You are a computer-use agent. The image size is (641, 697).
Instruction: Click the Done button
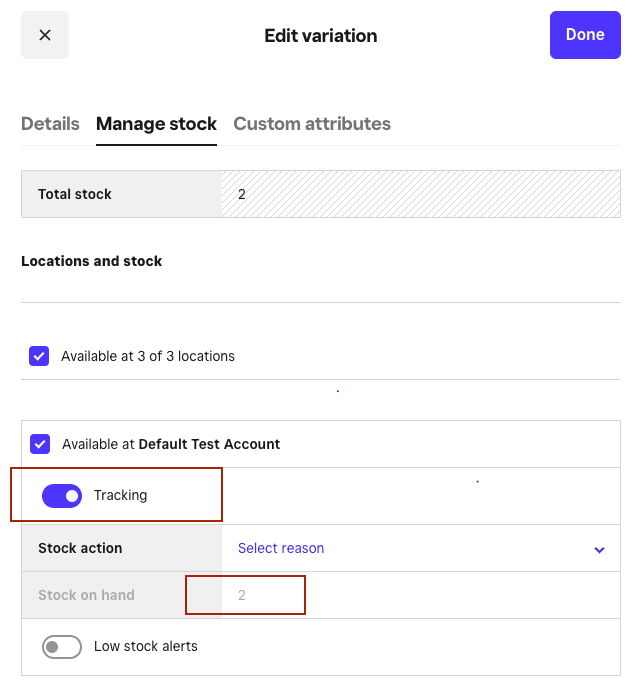[584, 35]
